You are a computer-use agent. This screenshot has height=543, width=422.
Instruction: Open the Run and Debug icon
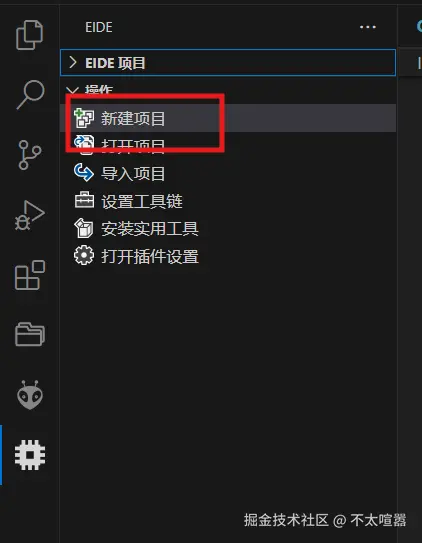(30, 215)
